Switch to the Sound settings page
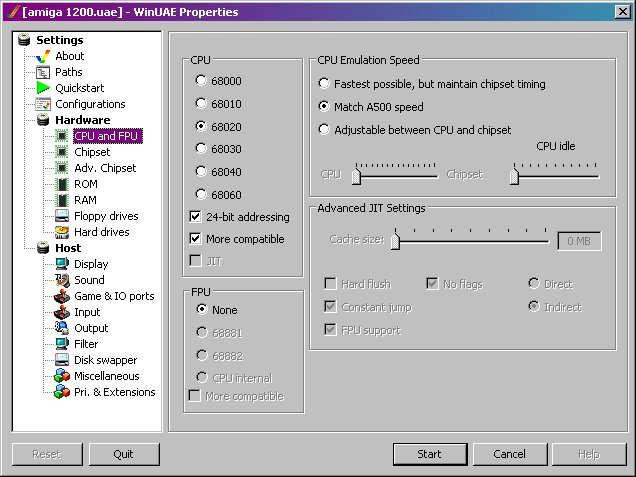636x477 pixels. (x=89, y=280)
